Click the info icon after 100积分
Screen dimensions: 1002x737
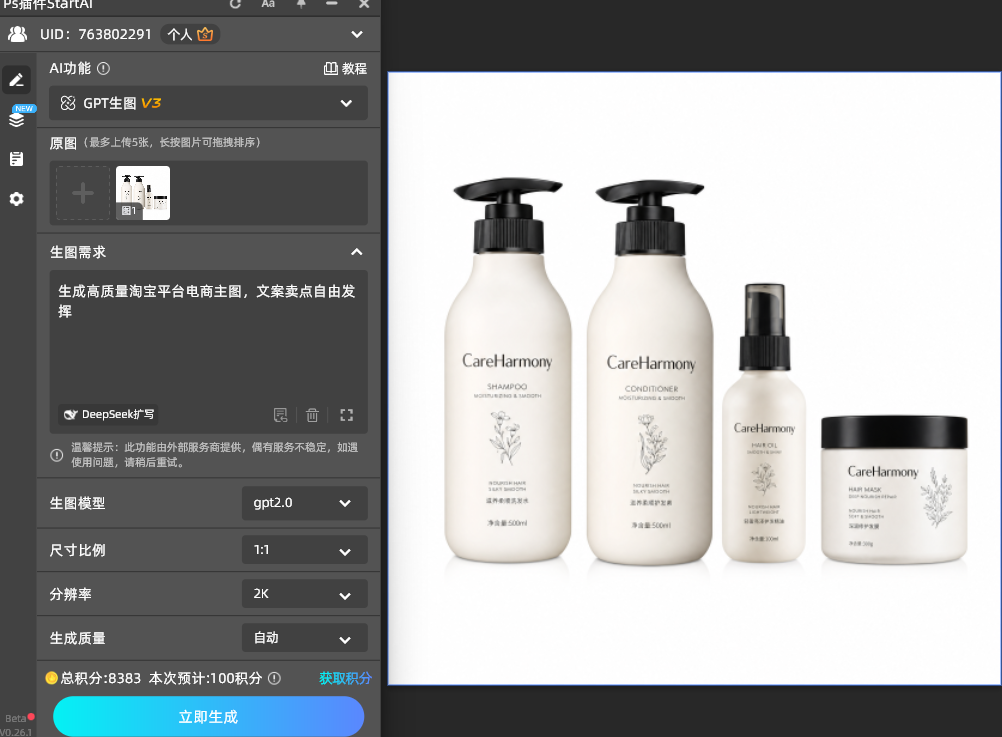coord(274,678)
